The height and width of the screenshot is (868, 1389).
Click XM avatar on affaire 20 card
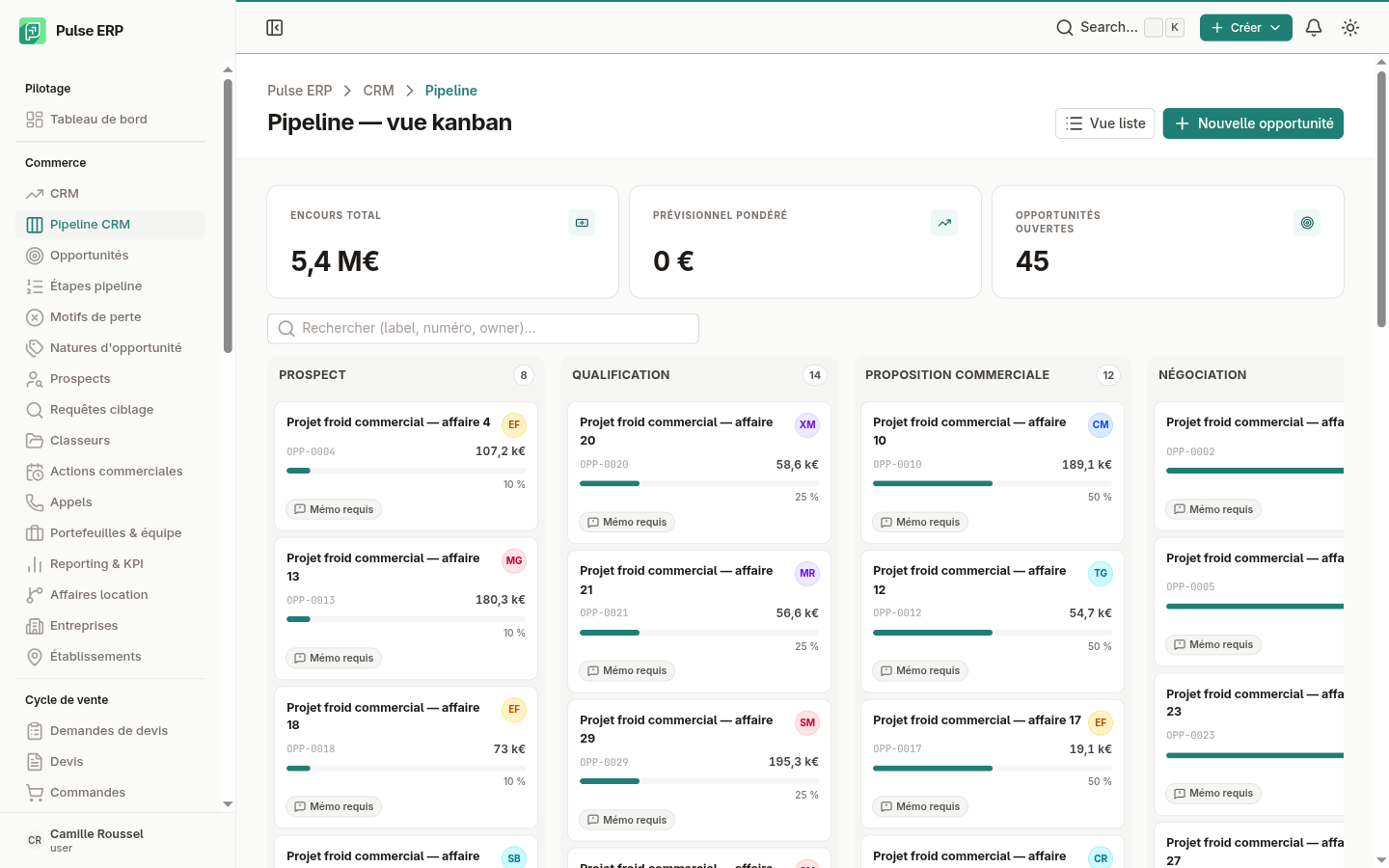(807, 425)
